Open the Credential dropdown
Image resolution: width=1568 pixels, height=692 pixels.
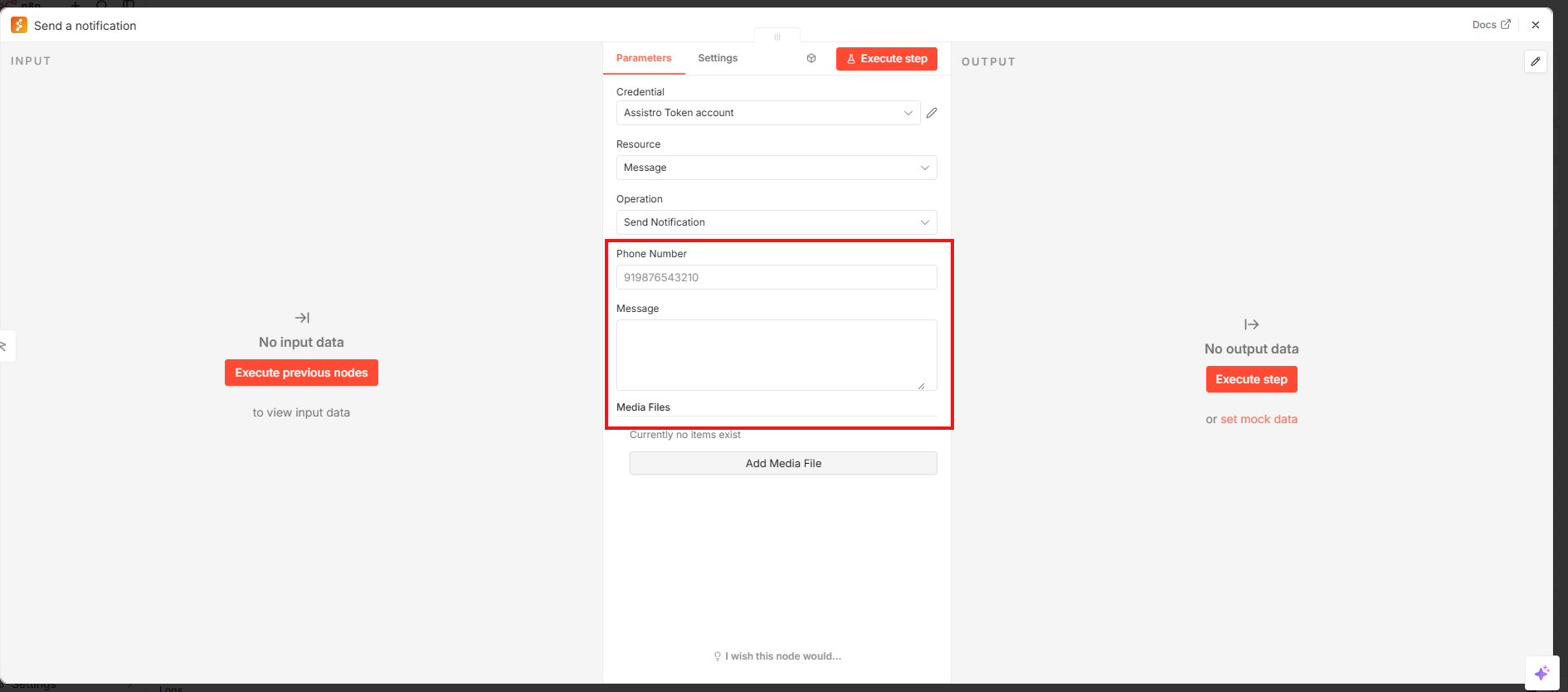pos(767,113)
